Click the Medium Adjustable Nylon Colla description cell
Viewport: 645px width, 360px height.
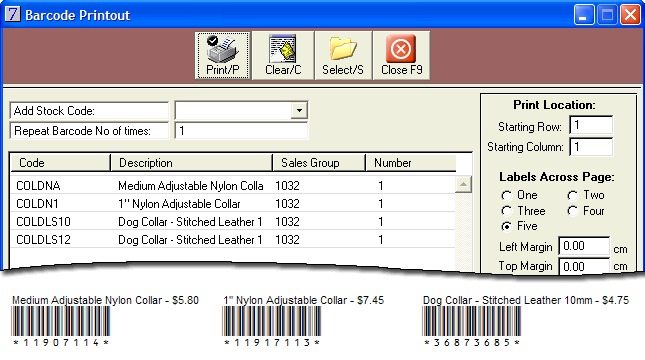coord(191,186)
